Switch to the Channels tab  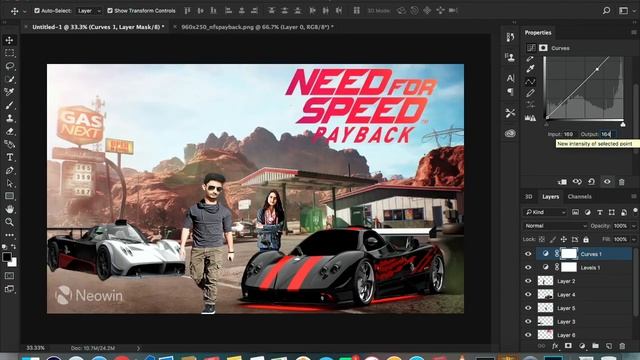tap(580, 197)
